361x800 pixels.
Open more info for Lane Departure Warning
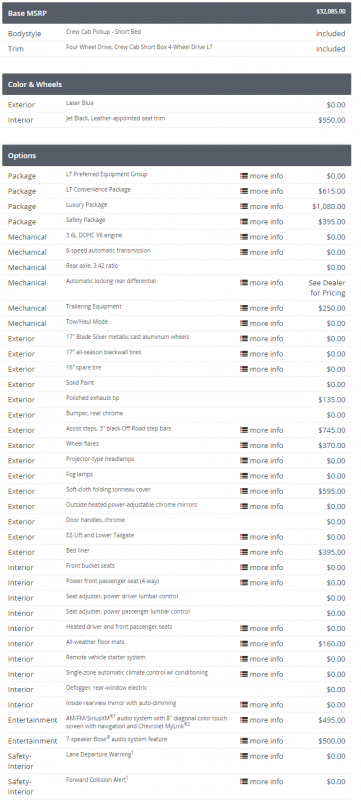point(262,756)
